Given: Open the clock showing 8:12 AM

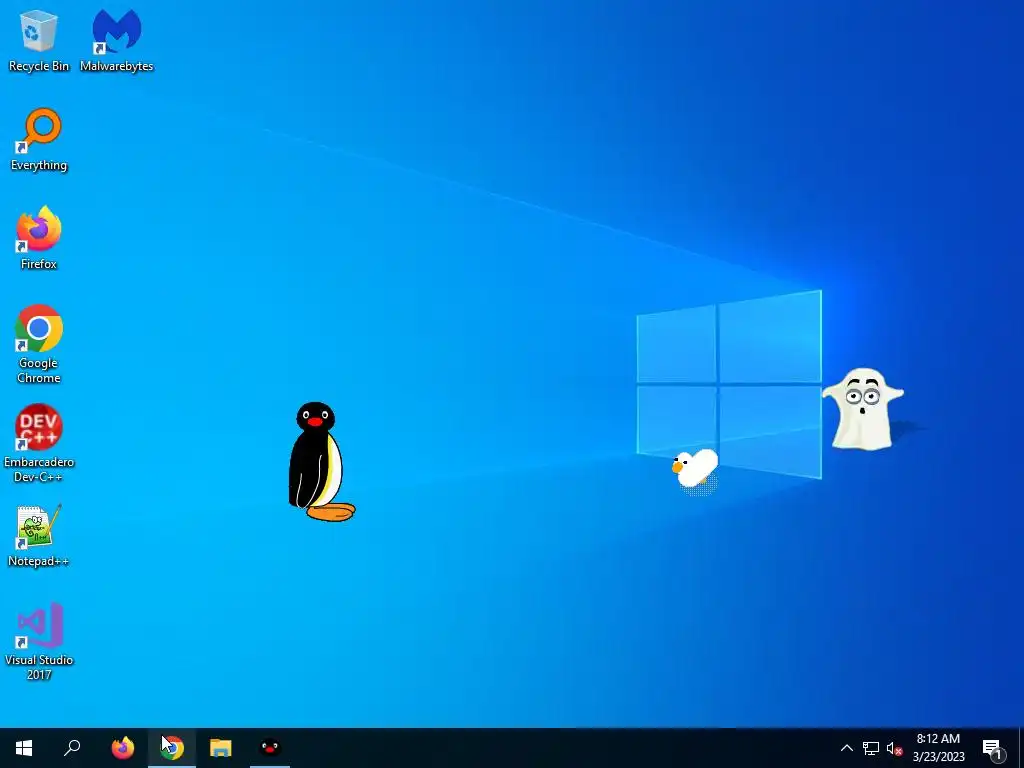Looking at the screenshot, I should click(x=938, y=748).
